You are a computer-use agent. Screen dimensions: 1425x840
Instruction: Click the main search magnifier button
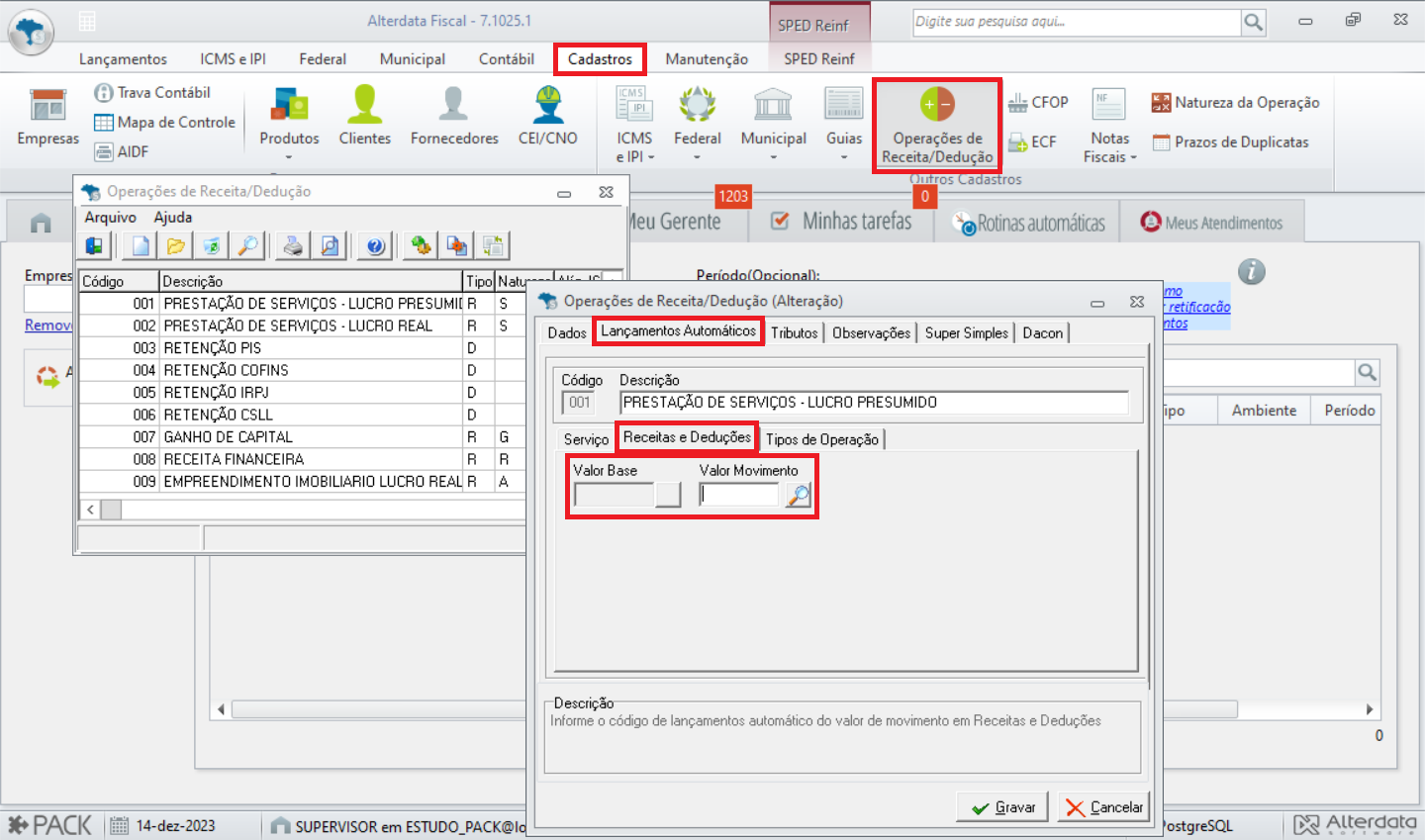point(1254,22)
